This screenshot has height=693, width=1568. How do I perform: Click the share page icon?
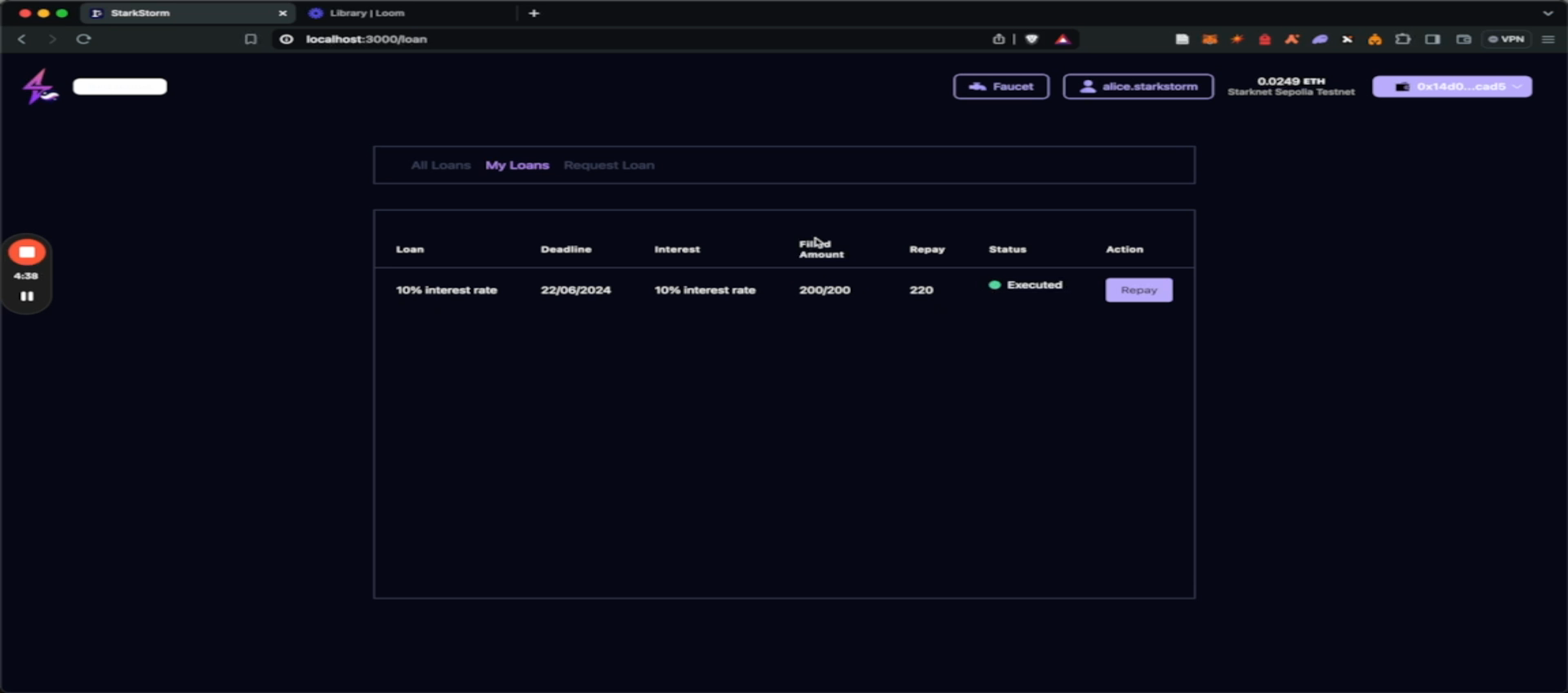(998, 39)
